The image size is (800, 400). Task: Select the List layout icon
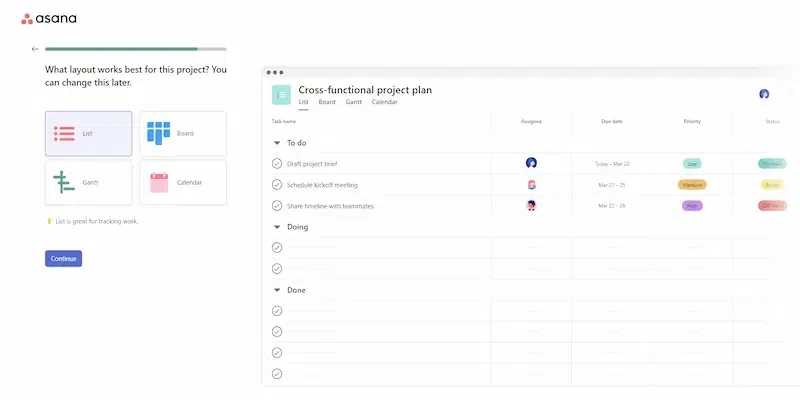(x=65, y=133)
